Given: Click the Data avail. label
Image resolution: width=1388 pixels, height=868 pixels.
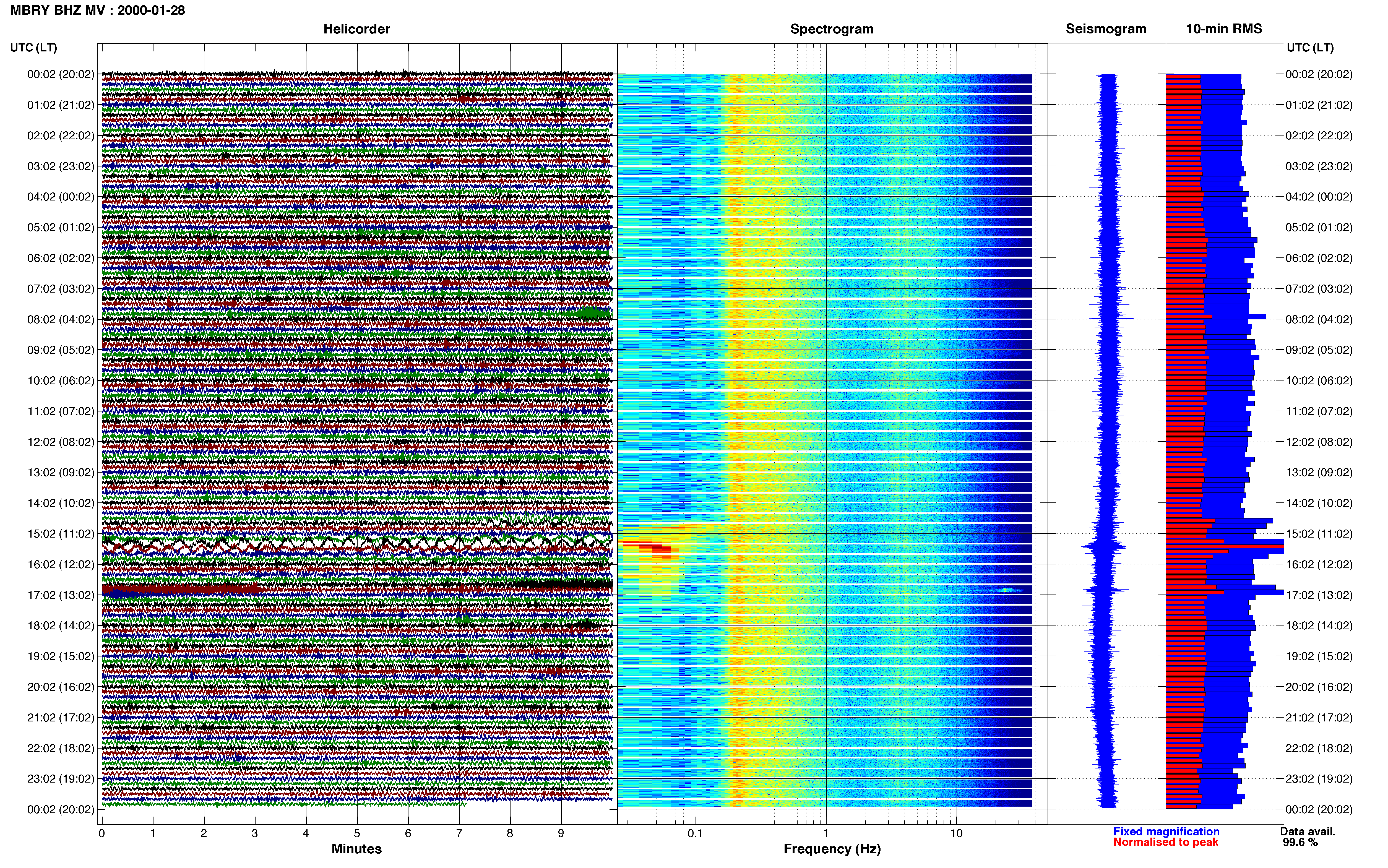Looking at the screenshot, I should (1308, 831).
